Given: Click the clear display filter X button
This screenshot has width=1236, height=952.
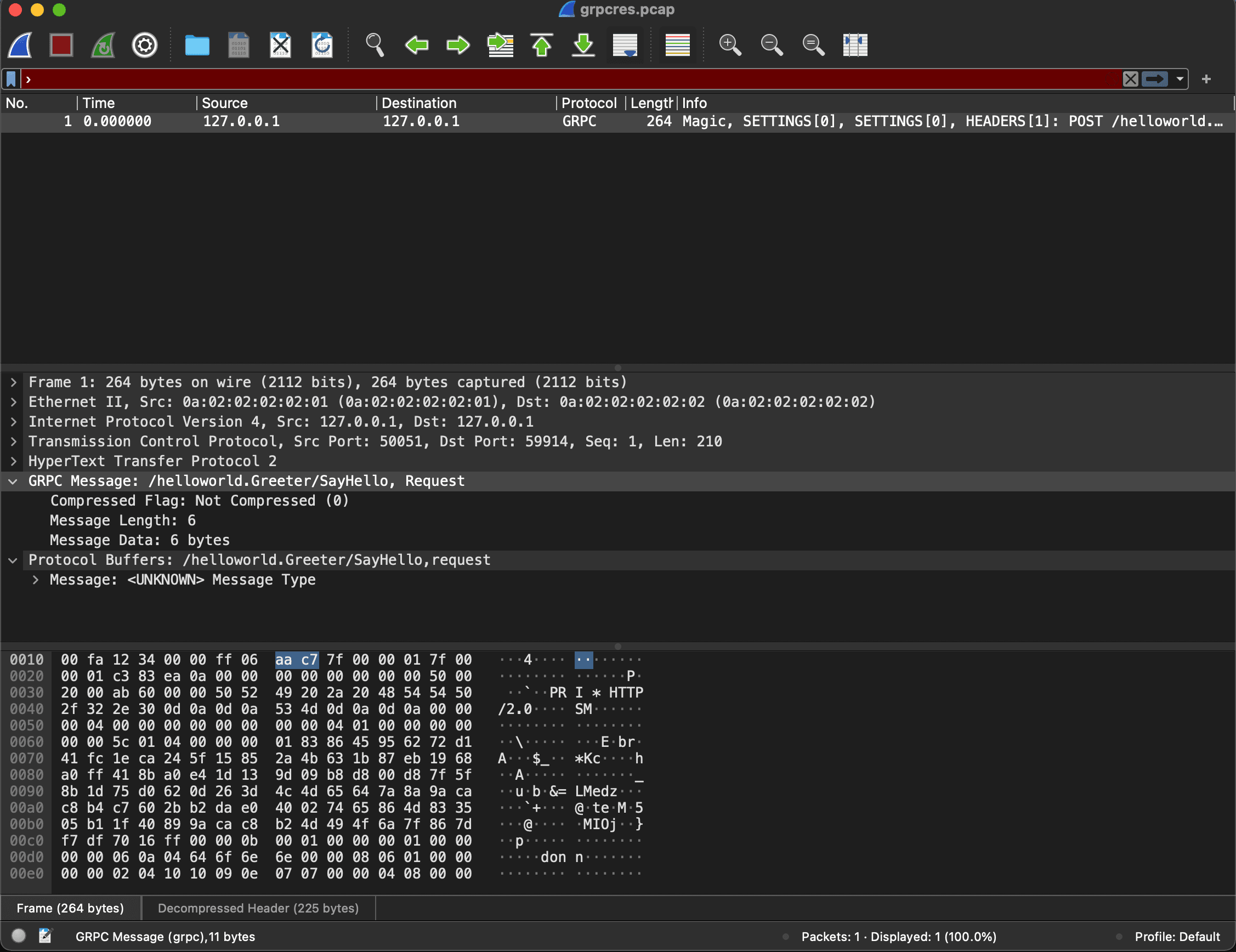Looking at the screenshot, I should click(x=1130, y=78).
